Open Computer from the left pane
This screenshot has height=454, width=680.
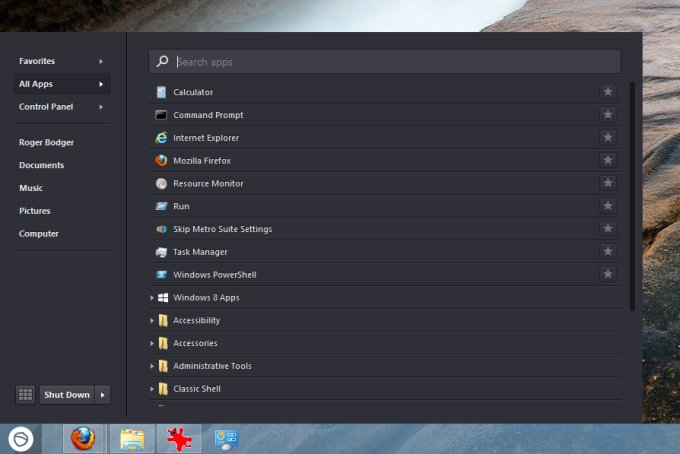pos(39,234)
